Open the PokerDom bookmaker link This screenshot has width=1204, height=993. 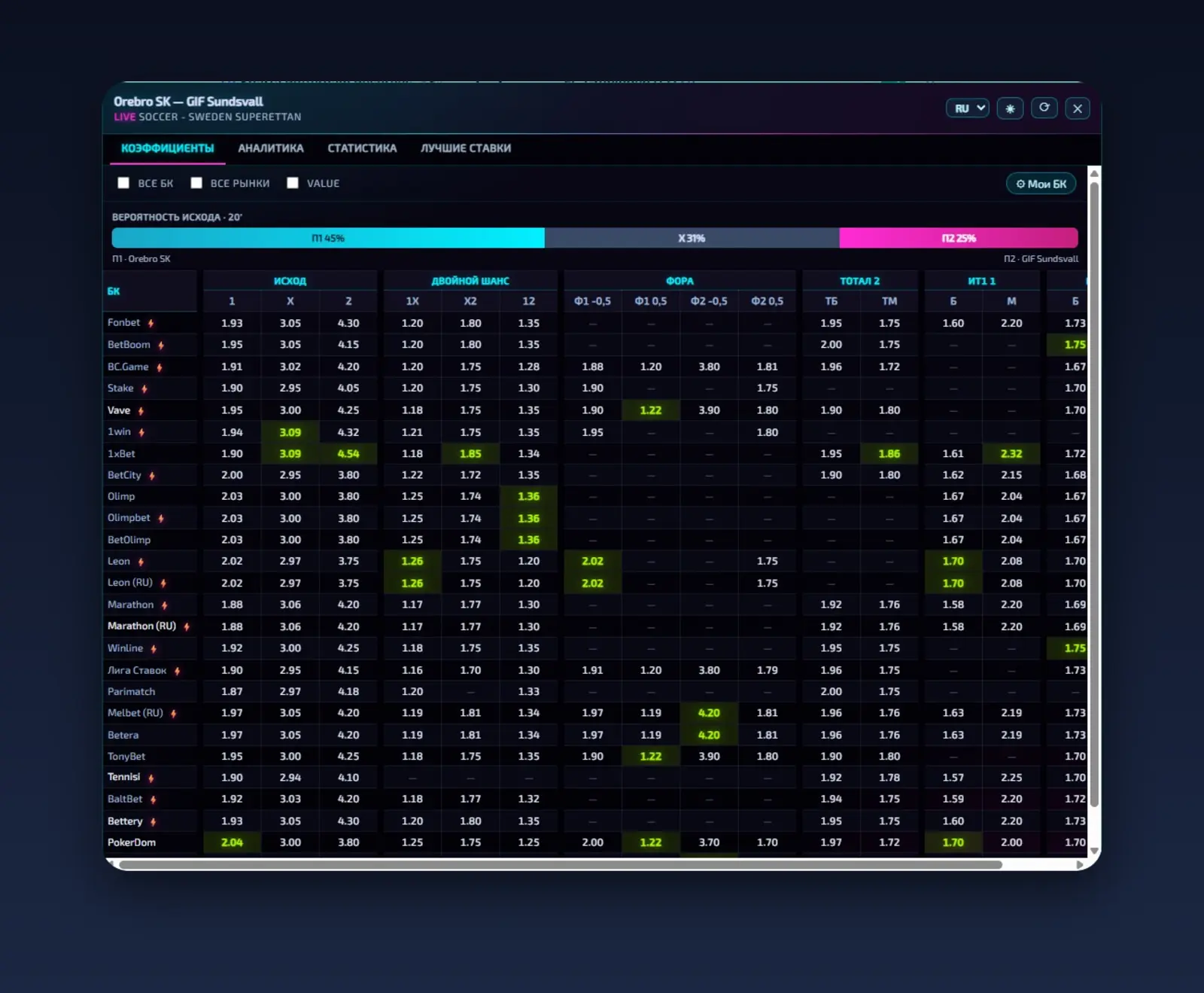tap(132, 842)
